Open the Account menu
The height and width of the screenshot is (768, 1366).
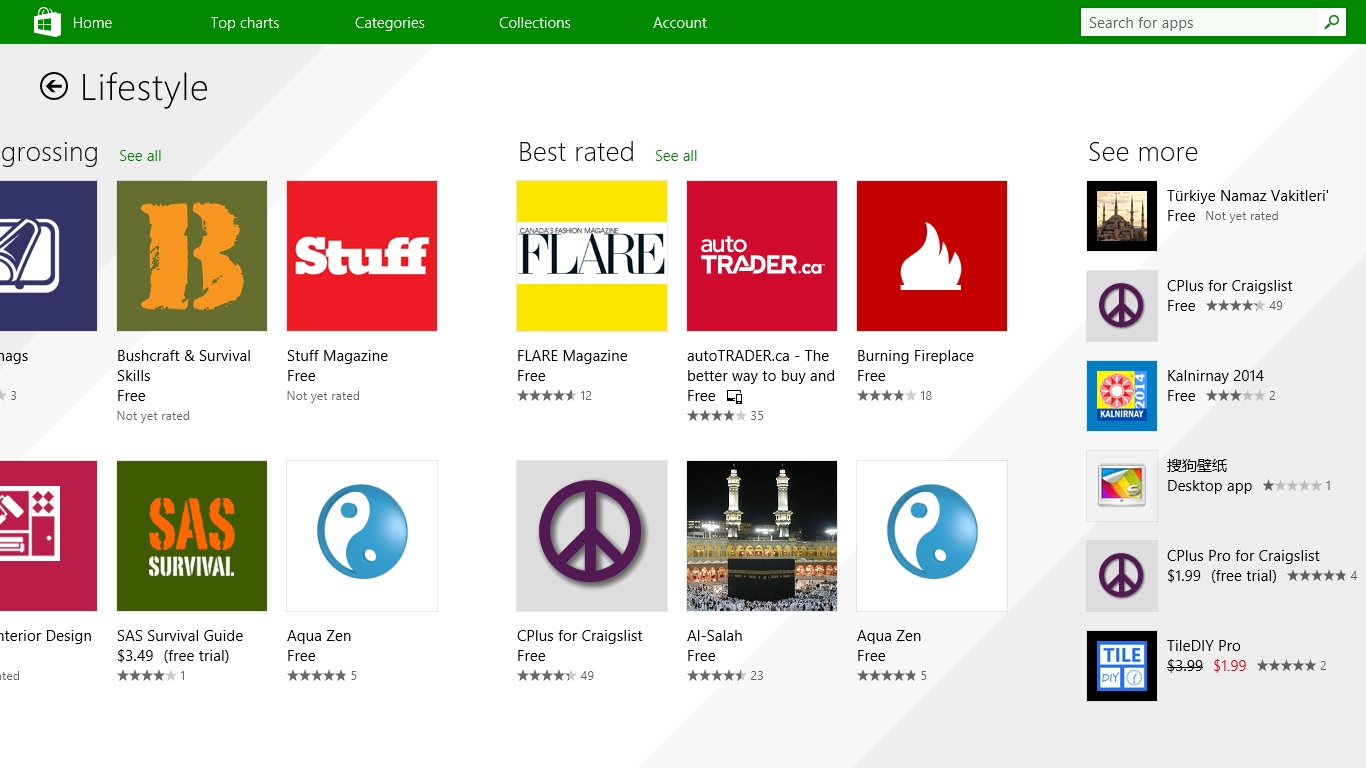(x=680, y=22)
